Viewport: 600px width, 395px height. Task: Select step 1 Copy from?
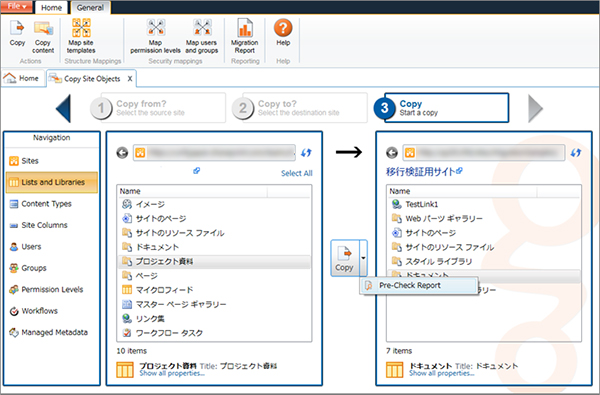point(158,108)
